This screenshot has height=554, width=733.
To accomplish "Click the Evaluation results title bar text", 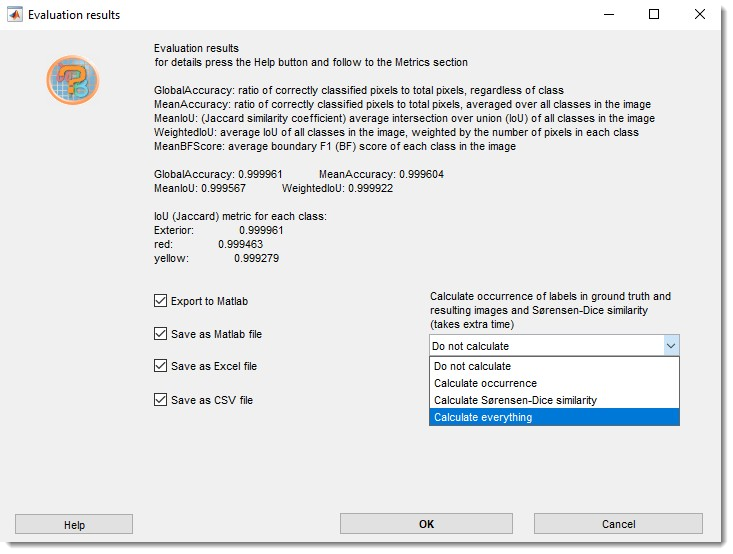I will pos(74,15).
